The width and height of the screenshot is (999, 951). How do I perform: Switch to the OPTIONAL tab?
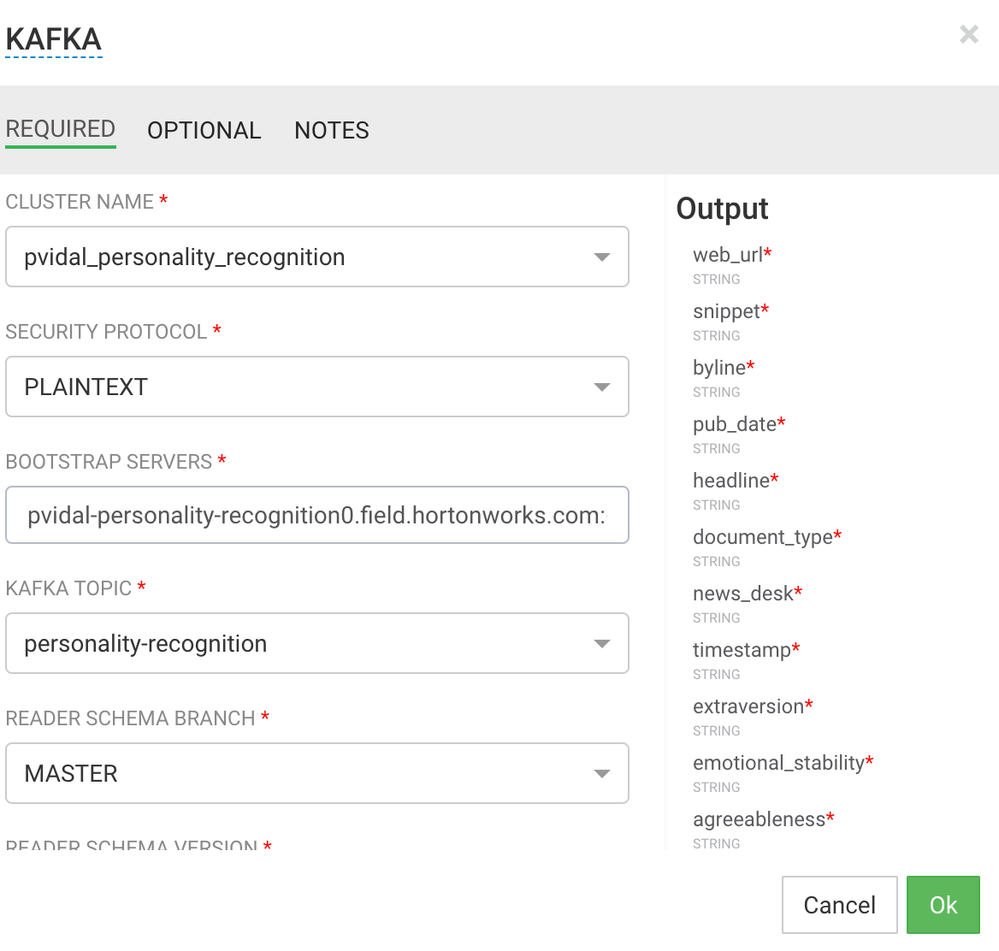click(204, 131)
